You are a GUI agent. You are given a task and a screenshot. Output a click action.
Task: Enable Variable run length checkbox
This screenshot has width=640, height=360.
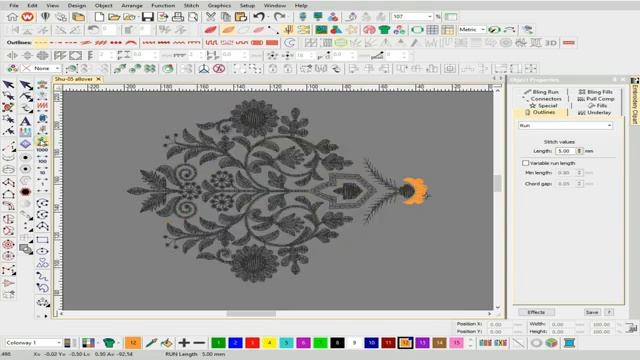(x=525, y=163)
